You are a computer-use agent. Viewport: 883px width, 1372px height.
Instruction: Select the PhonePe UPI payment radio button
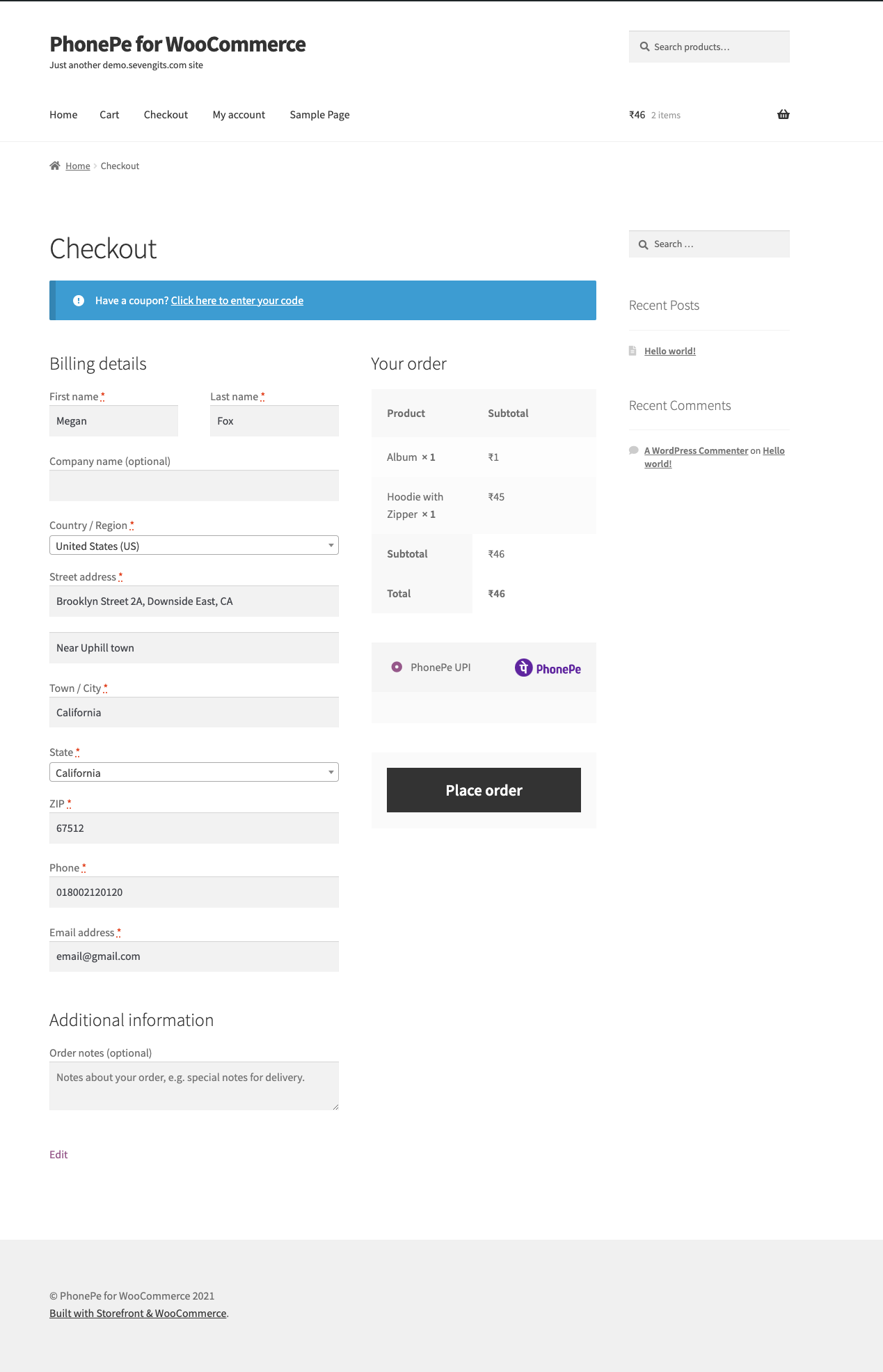[x=397, y=667]
